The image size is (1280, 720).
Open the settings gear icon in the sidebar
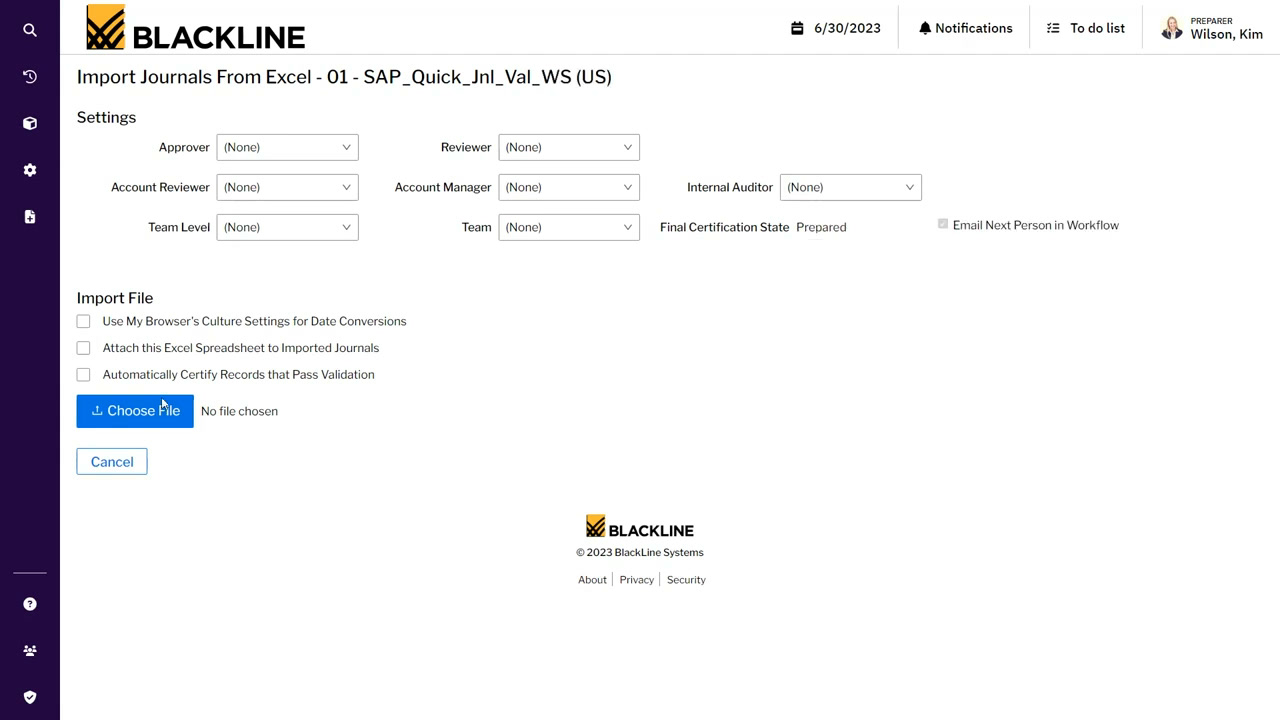point(30,170)
